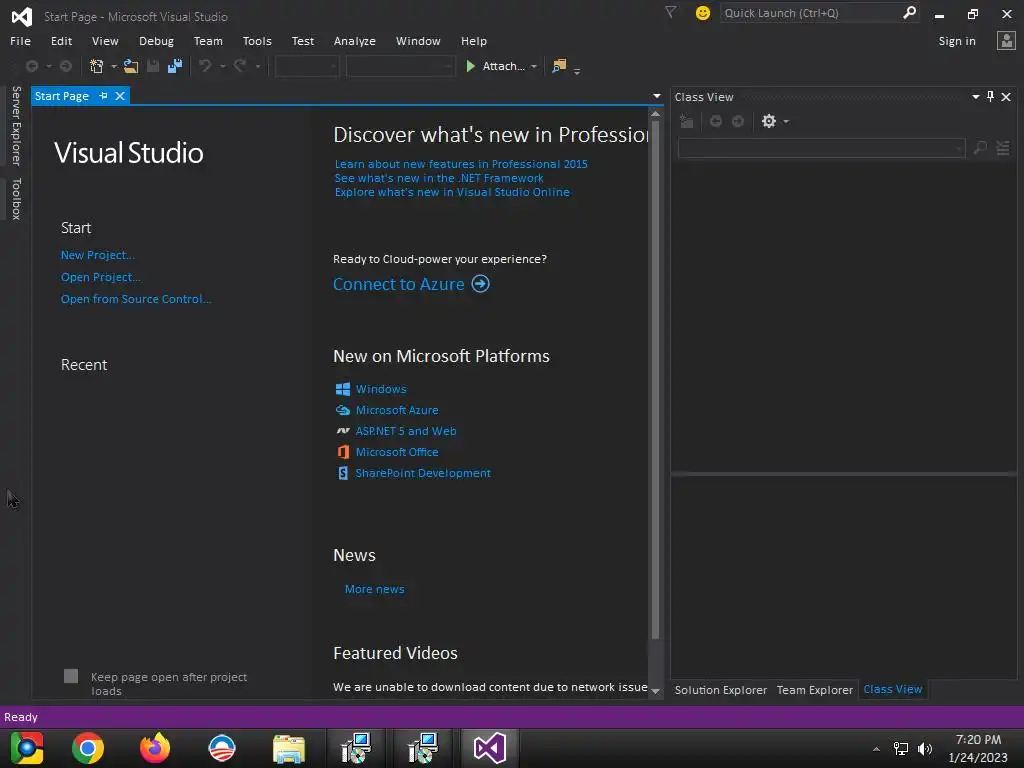Click the Save All toolbar icon
This screenshot has width=1024, height=768.
175,66
